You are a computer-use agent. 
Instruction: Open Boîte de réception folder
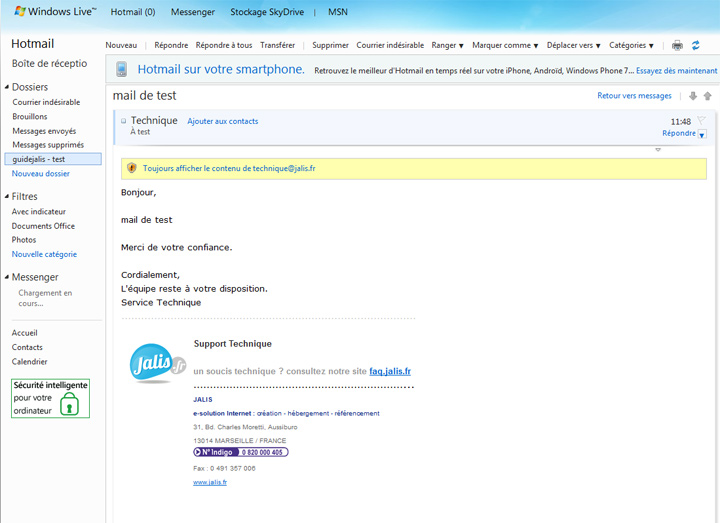[x=49, y=63]
